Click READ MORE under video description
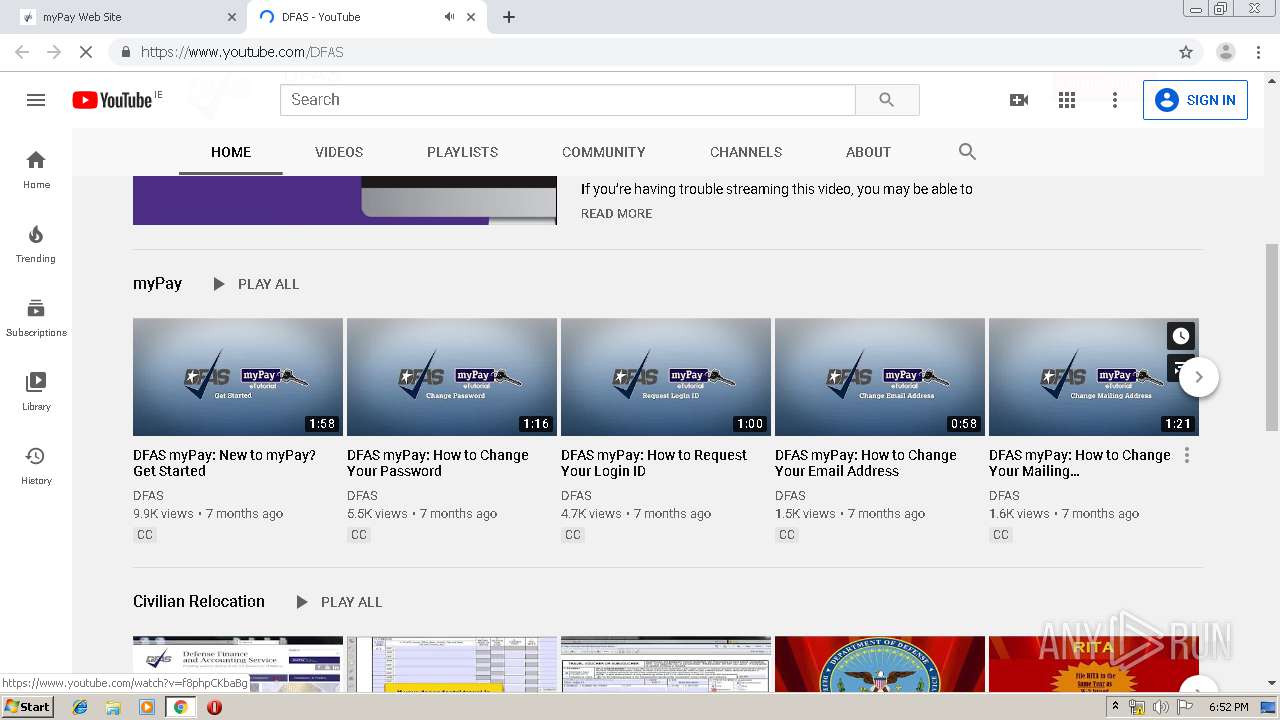1280x720 pixels. coord(616,214)
